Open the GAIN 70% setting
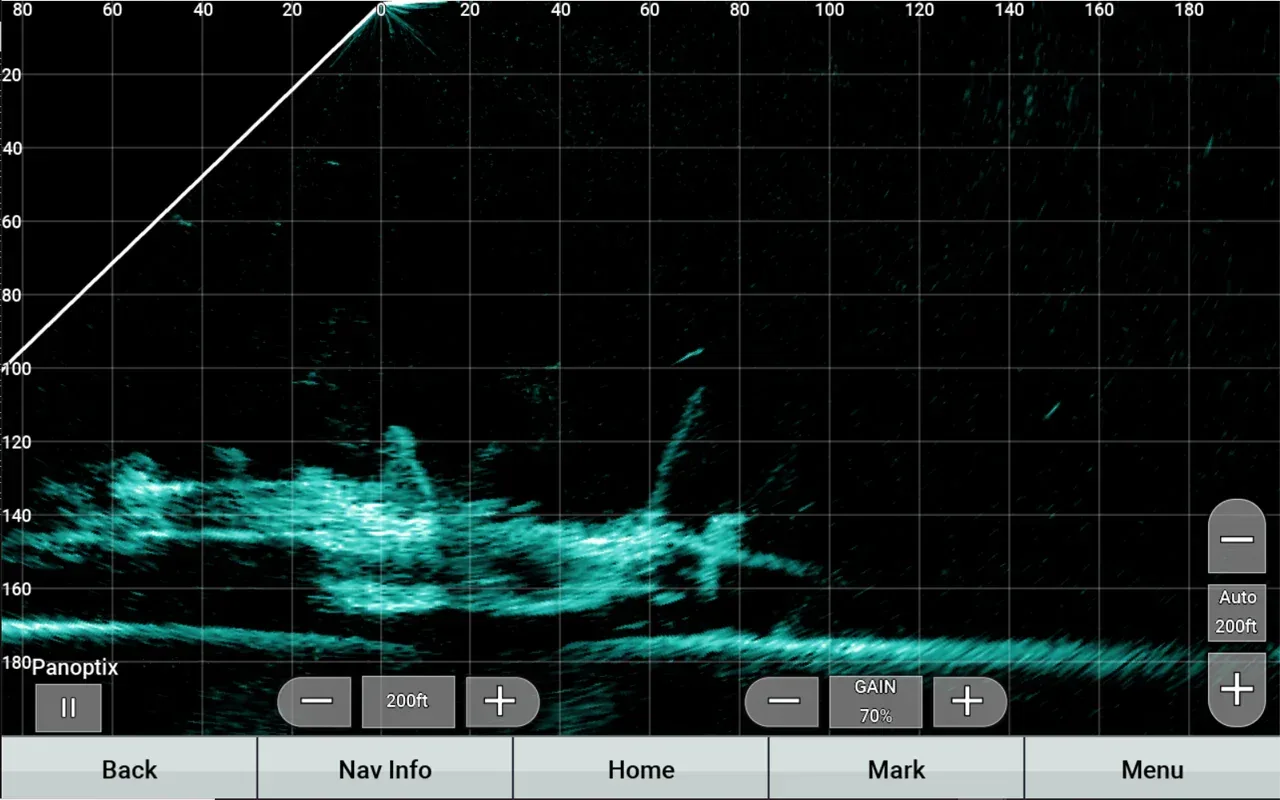Screen dimensions: 1280x800 875,702
